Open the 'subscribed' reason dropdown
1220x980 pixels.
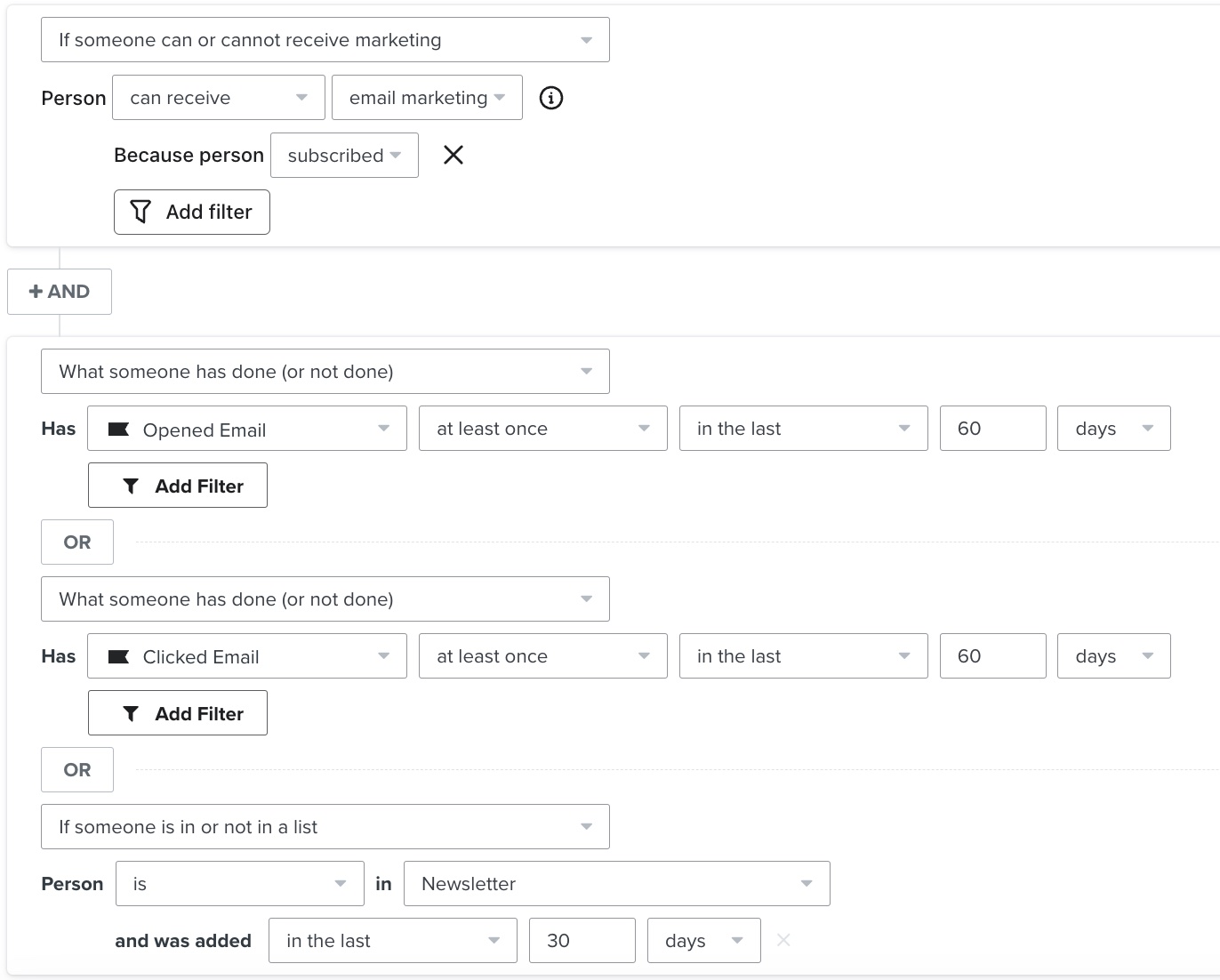pos(344,156)
